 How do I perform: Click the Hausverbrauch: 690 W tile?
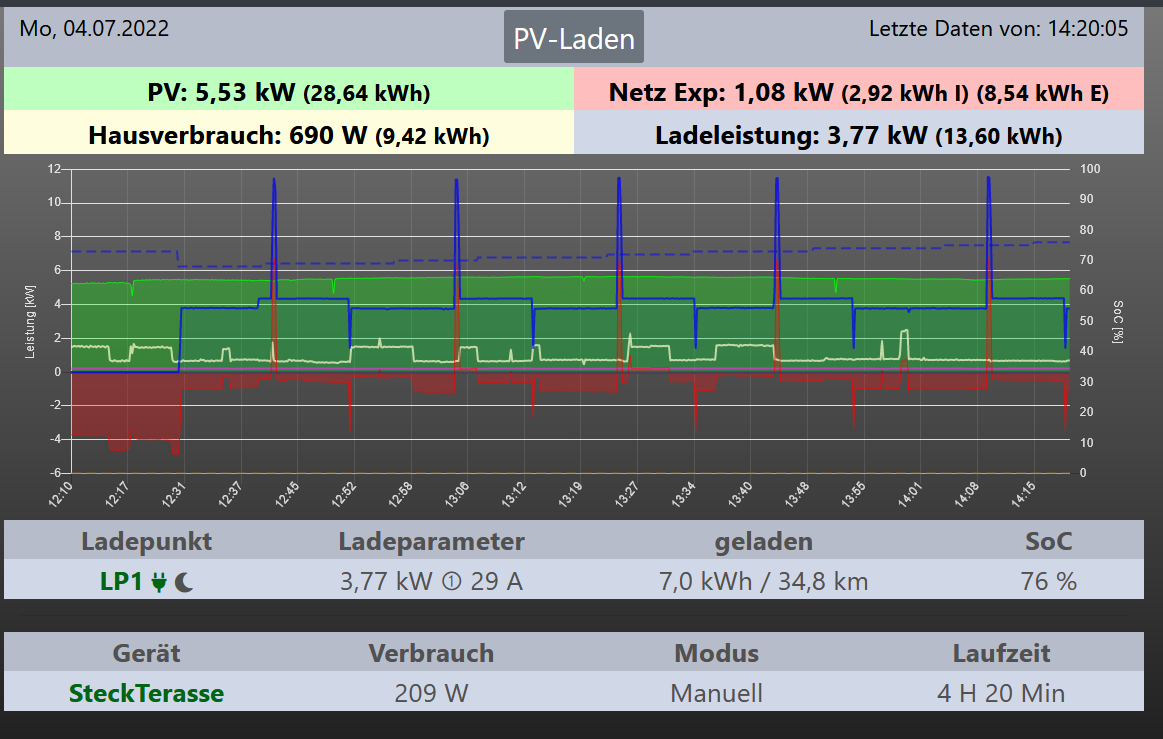(x=289, y=133)
